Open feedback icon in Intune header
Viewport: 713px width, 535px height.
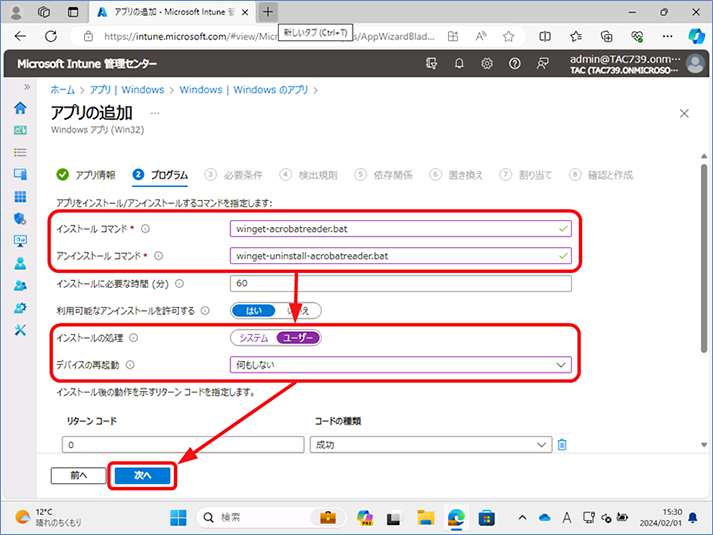pyautogui.click(x=542, y=64)
